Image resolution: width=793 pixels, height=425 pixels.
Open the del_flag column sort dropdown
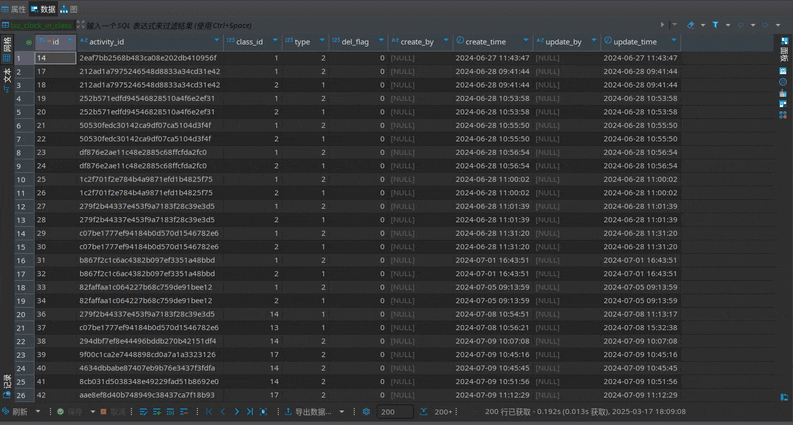pos(382,39)
